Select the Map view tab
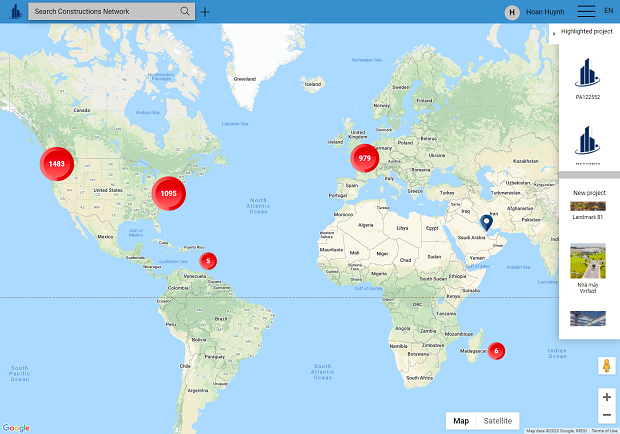620x434 pixels. tap(461, 421)
